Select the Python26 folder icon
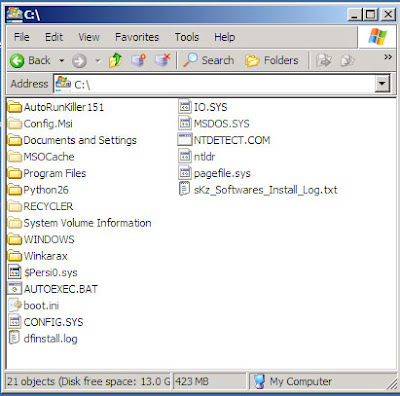The image size is (400, 396). coord(15,190)
